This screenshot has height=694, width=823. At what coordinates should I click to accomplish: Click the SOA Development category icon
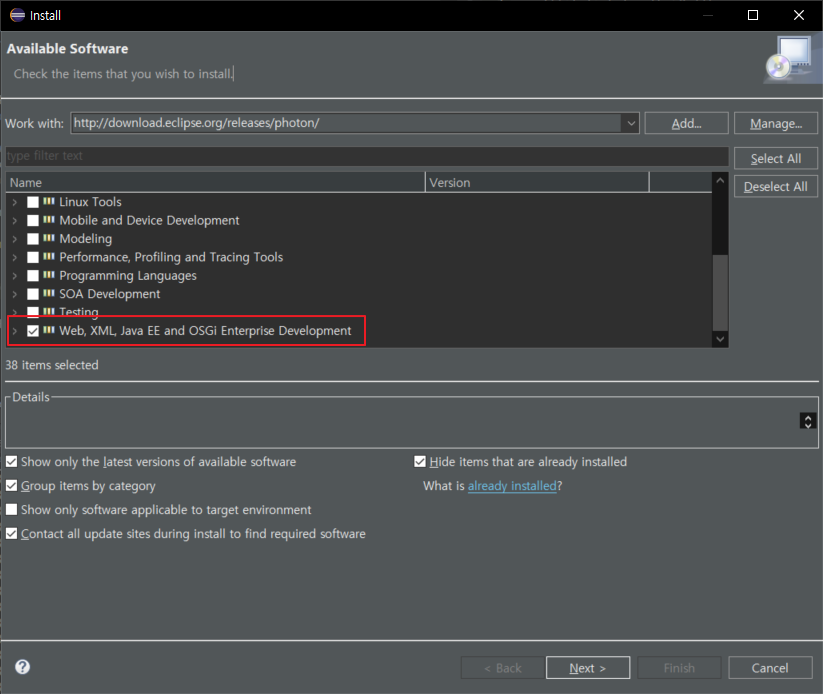pos(49,293)
